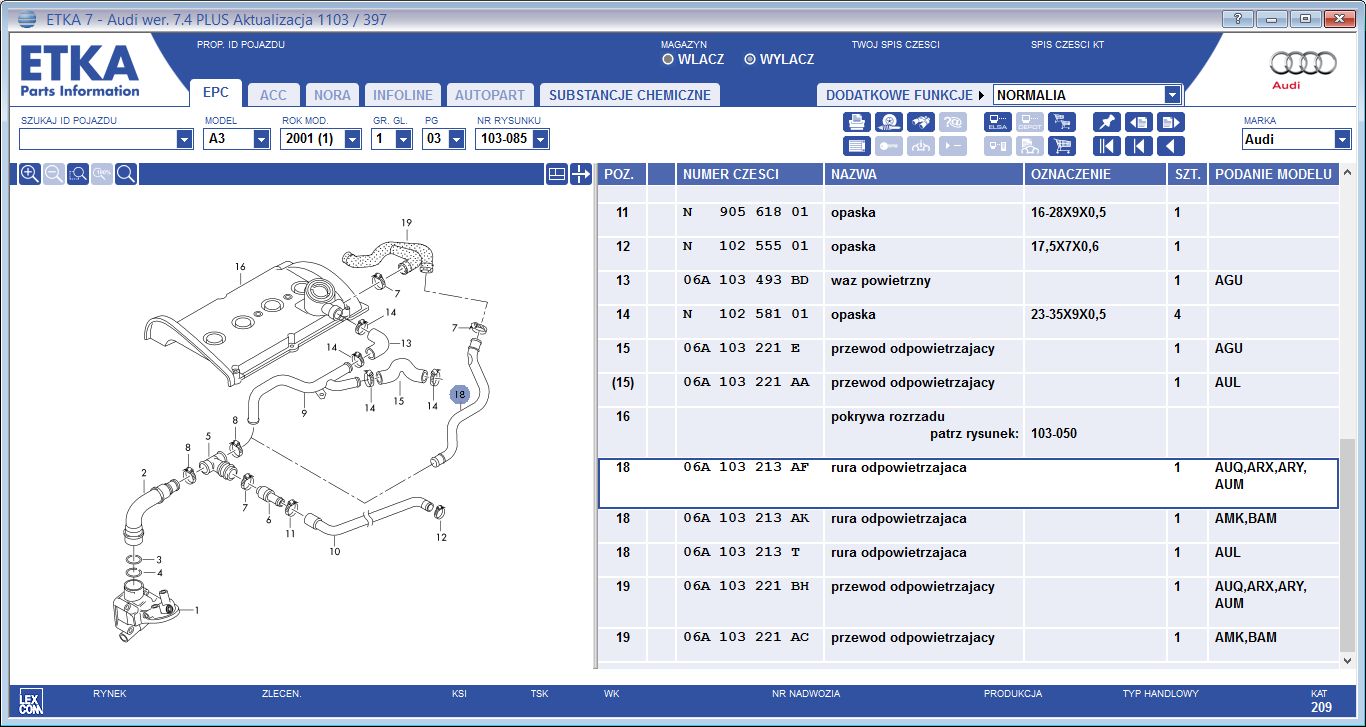Image resolution: width=1366 pixels, height=727 pixels.
Task: Click the 103-050 drawing reference
Action: pyautogui.click(x=1053, y=434)
